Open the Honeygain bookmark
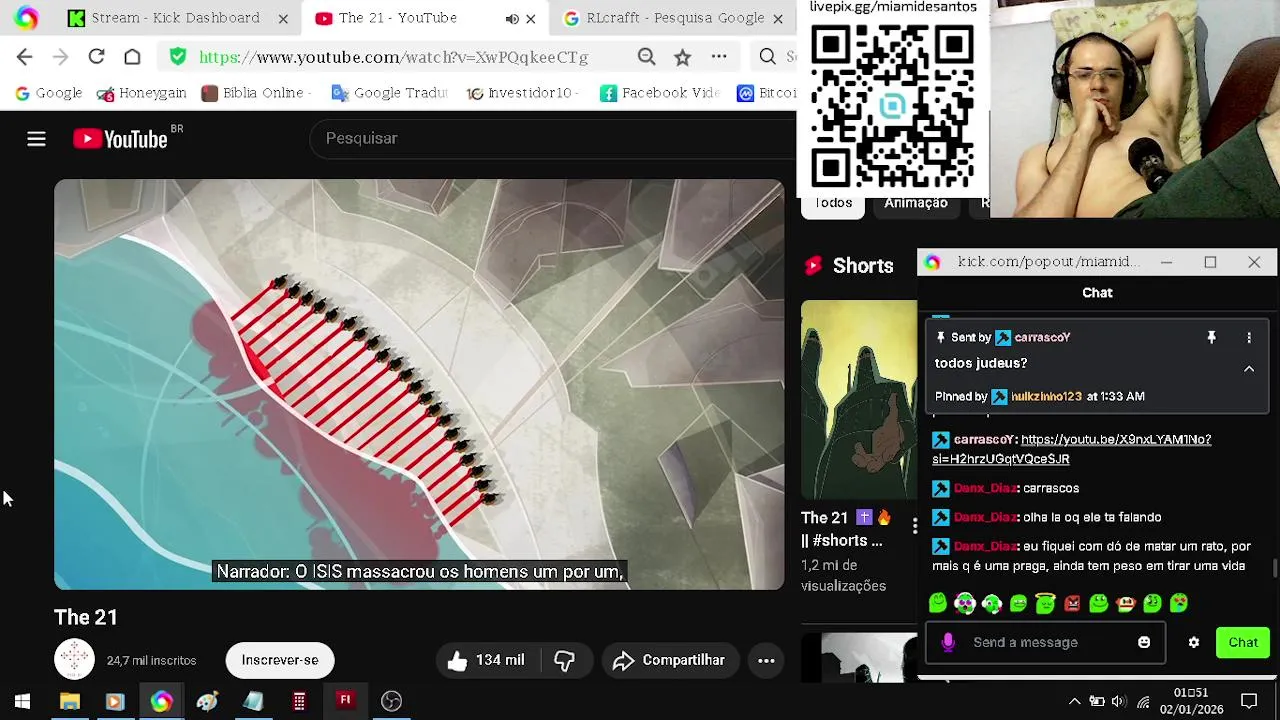This screenshot has width=1280, height=720. (x=141, y=93)
